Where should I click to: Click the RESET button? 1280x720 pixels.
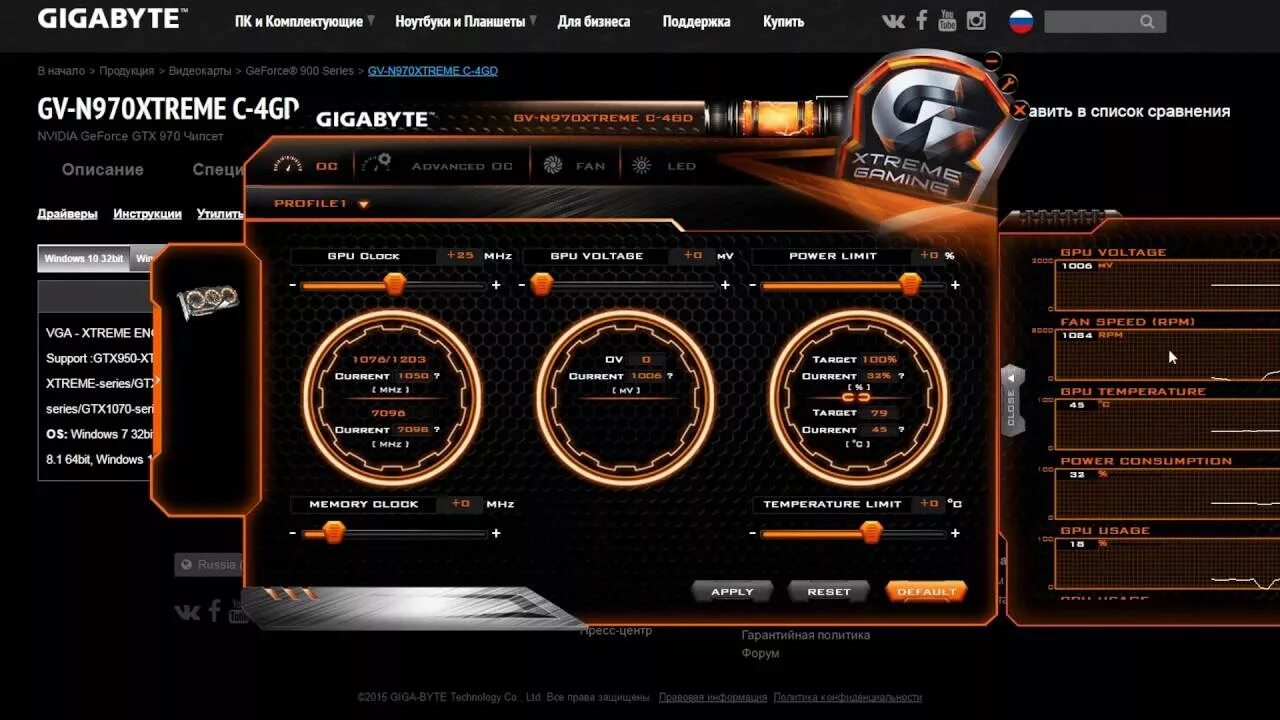click(829, 592)
